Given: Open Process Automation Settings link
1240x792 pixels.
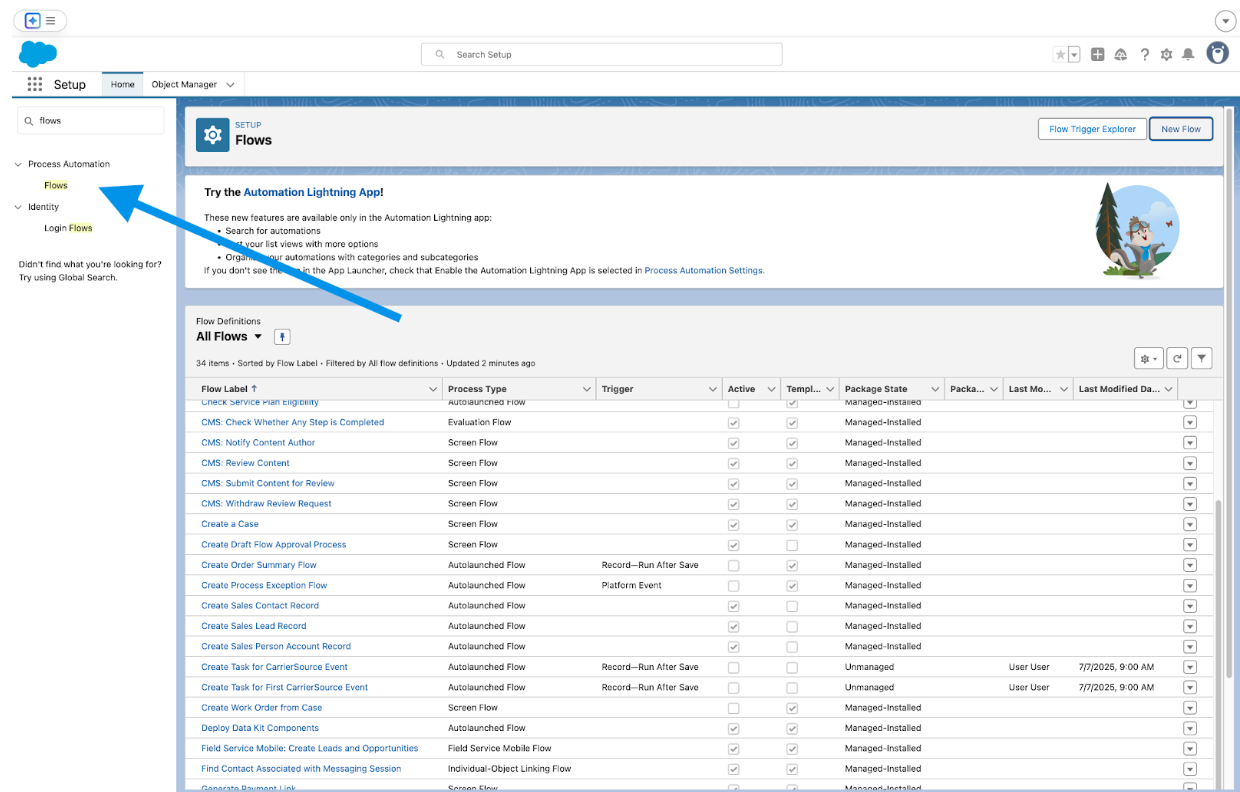Looking at the screenshot, I should pos(704,270).
